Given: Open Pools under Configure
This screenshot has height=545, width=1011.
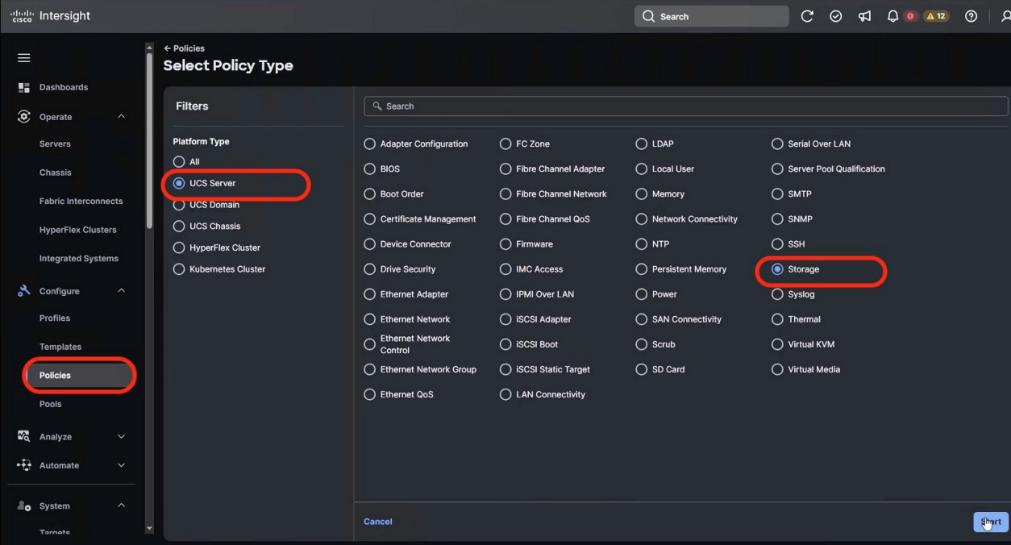Looking at the screenshot, I should click(x=50, y=404).
